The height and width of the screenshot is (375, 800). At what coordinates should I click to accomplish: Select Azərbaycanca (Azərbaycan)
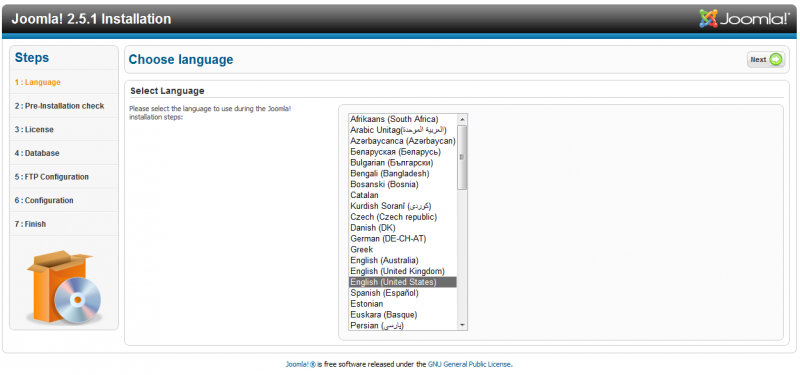(403, 141)
